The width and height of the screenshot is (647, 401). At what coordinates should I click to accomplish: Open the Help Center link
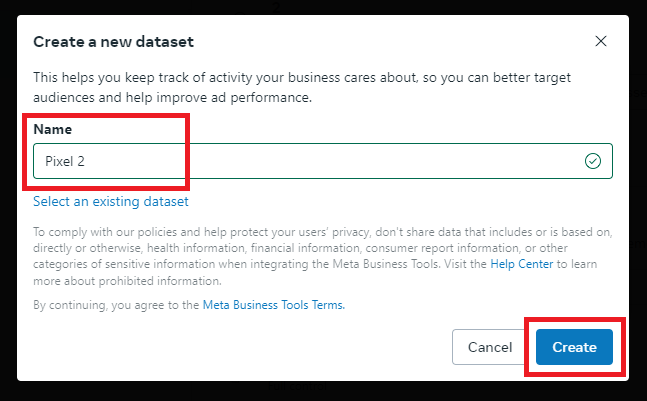pos(522,264)
